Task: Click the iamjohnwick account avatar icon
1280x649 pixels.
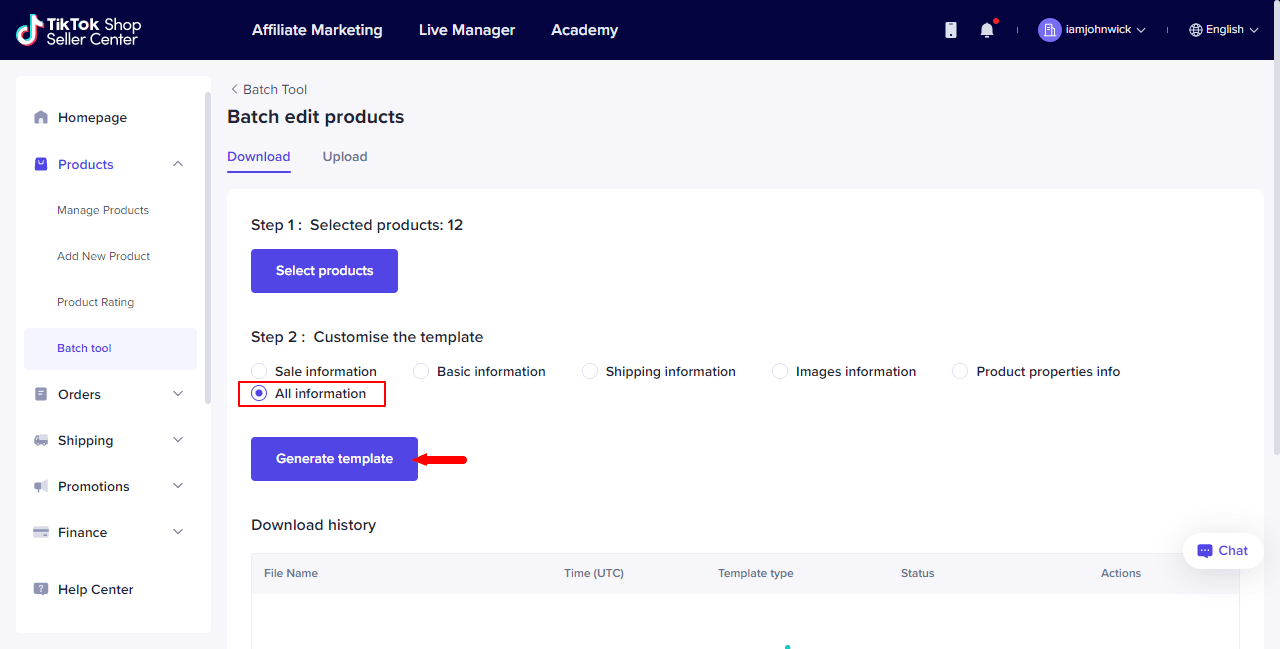Action: tap(1049, 30)
